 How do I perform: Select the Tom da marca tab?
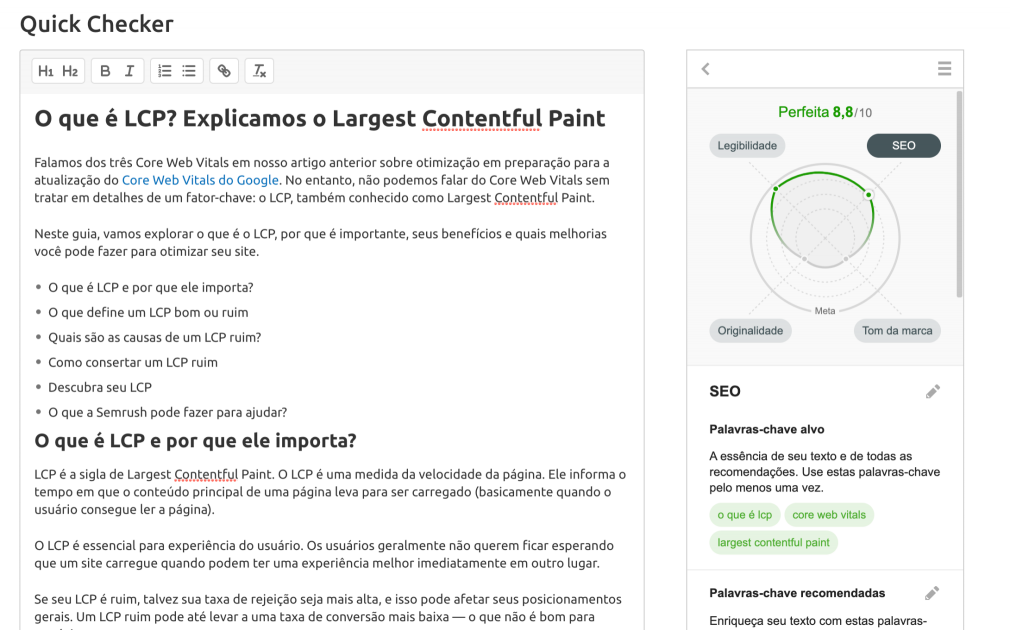pyautogui.click(x=897, y=330)
